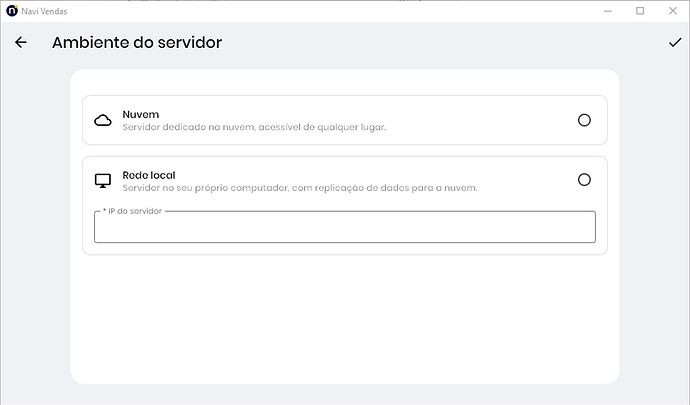
Task: Select the Nuvem radio button
Action: click(x=584, y=120)
